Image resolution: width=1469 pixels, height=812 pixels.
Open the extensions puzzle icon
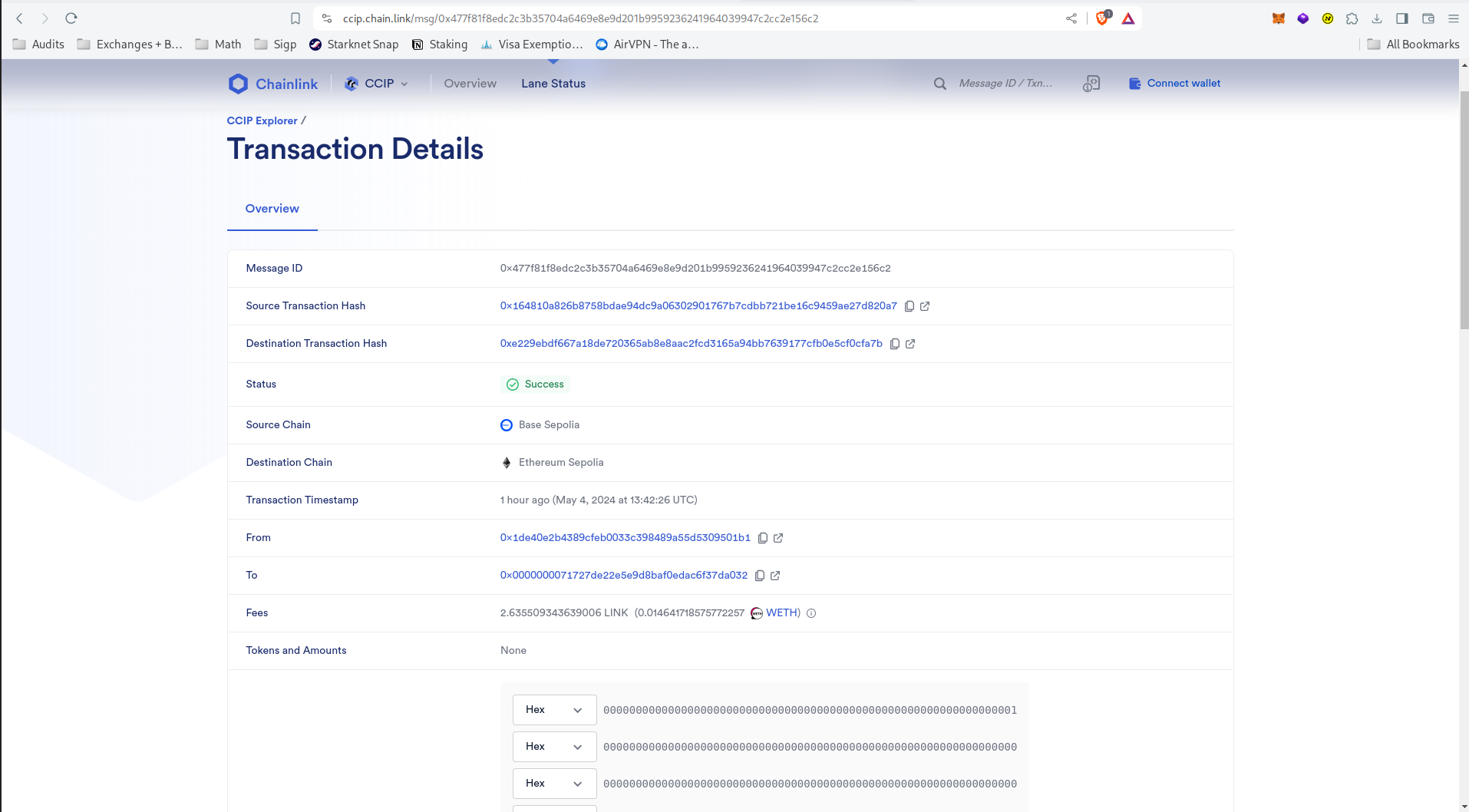point(1352,18)
